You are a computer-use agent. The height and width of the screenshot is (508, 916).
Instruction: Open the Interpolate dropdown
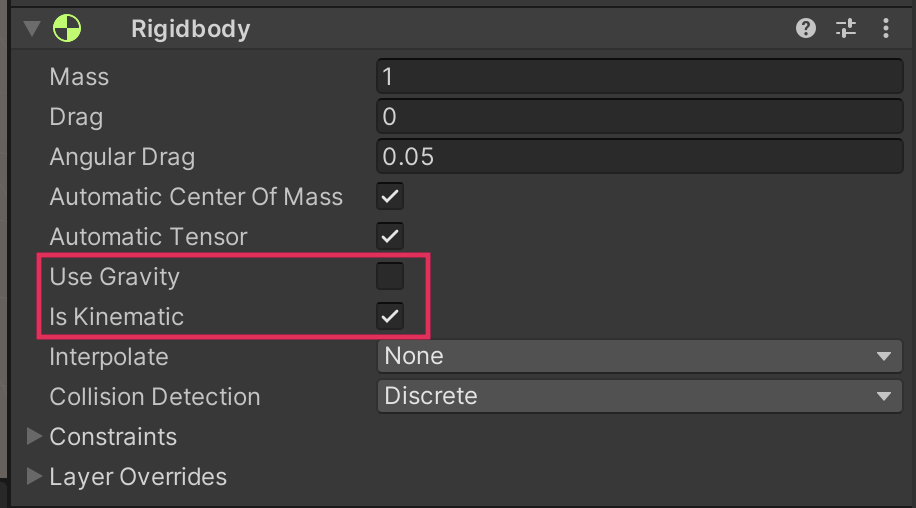(x=640, y=356)
